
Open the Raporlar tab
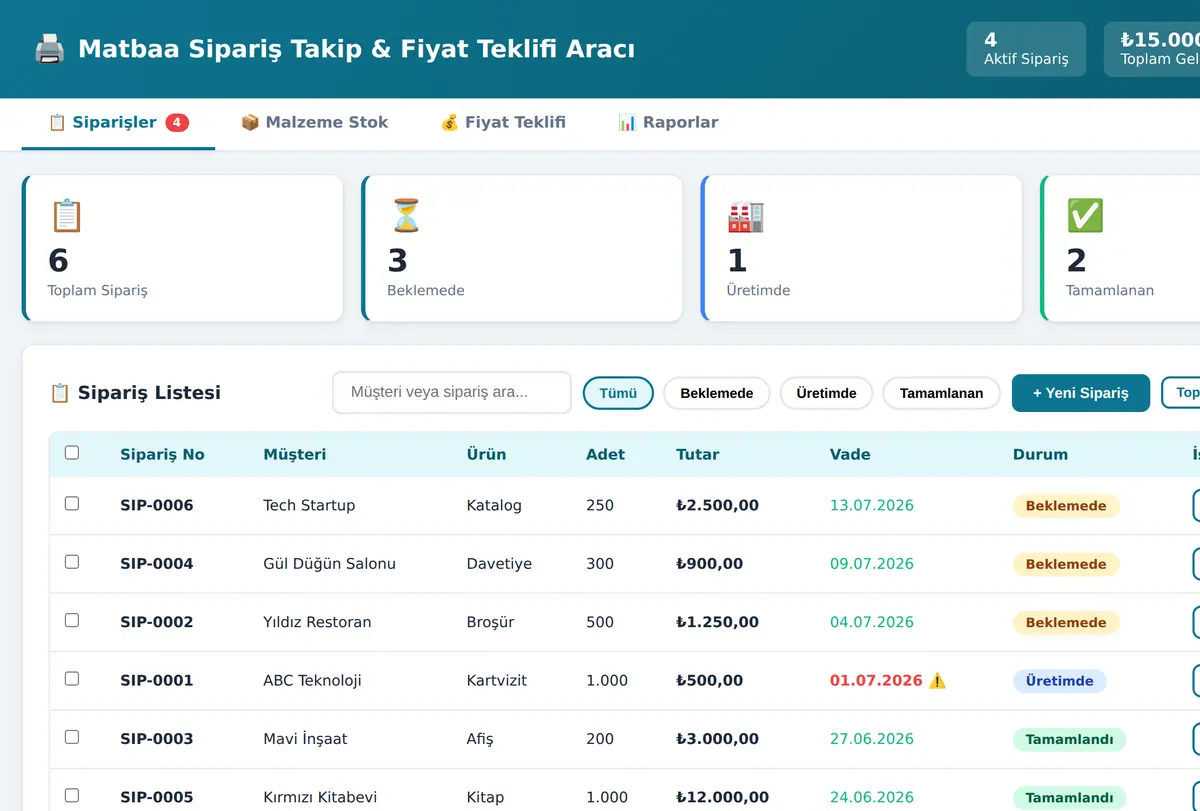click(x=668, y=123)
